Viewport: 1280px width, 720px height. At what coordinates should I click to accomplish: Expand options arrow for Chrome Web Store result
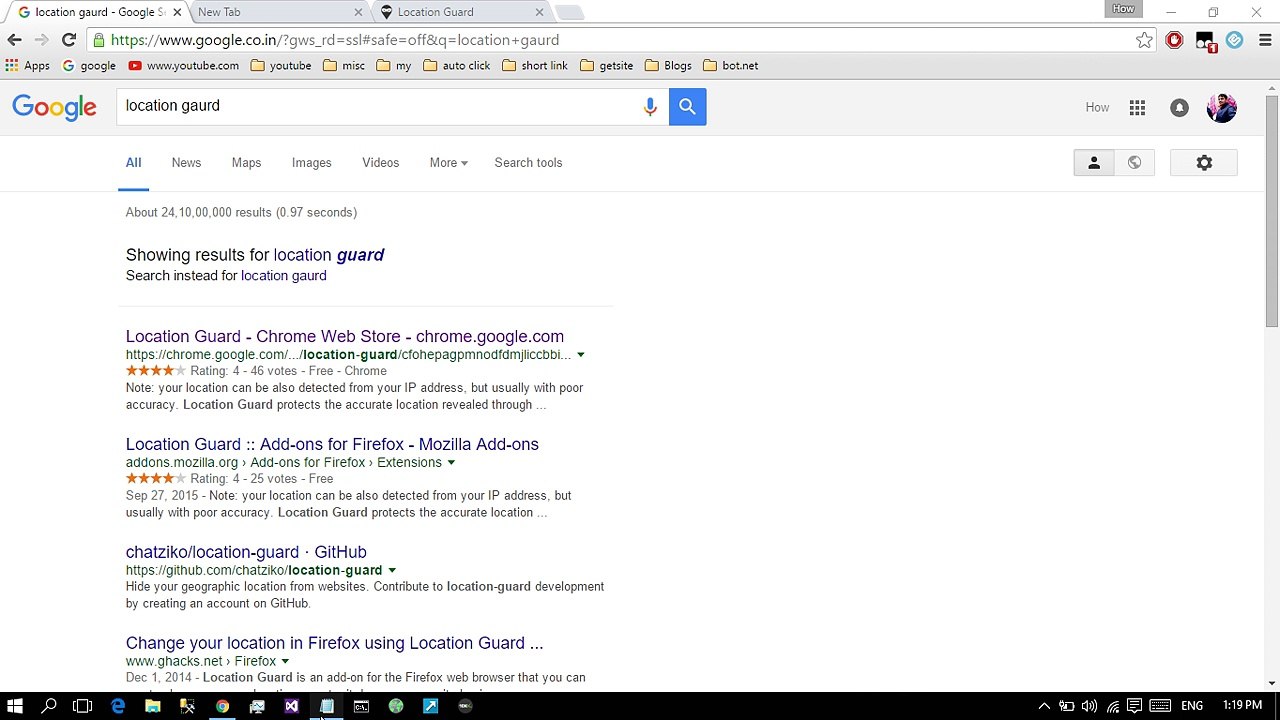[580, 355]
